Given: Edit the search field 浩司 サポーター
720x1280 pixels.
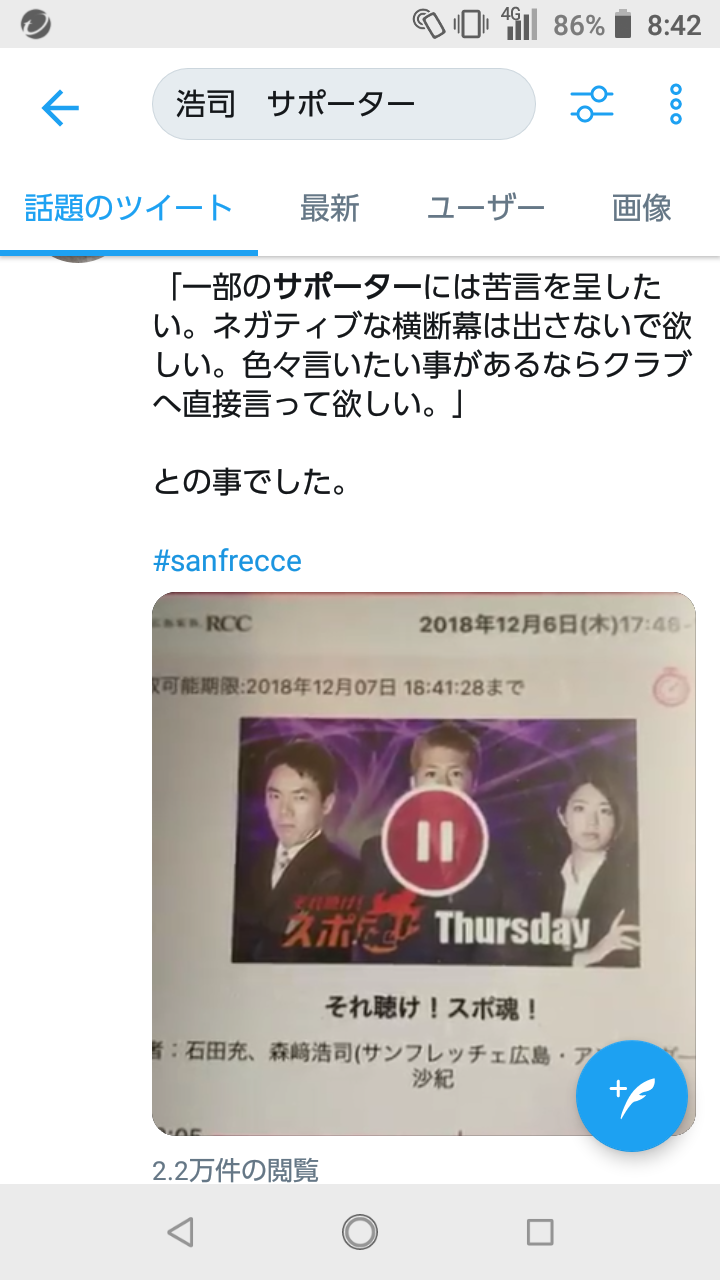Looking at the screenshot, I should click(343, 104).
